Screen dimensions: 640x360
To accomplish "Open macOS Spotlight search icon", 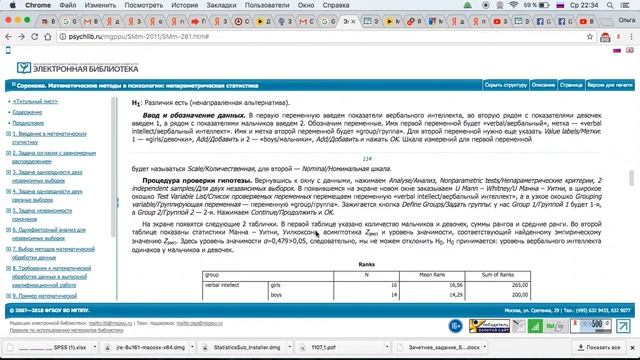I will (x=610, y=5).
